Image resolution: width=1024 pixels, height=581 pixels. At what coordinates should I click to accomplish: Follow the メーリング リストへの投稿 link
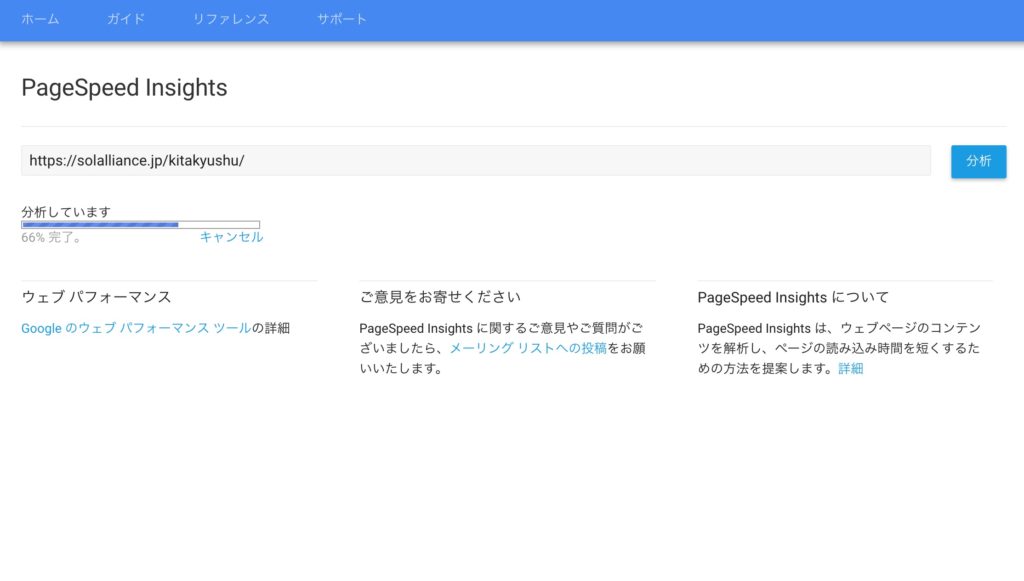pos(528,348)
